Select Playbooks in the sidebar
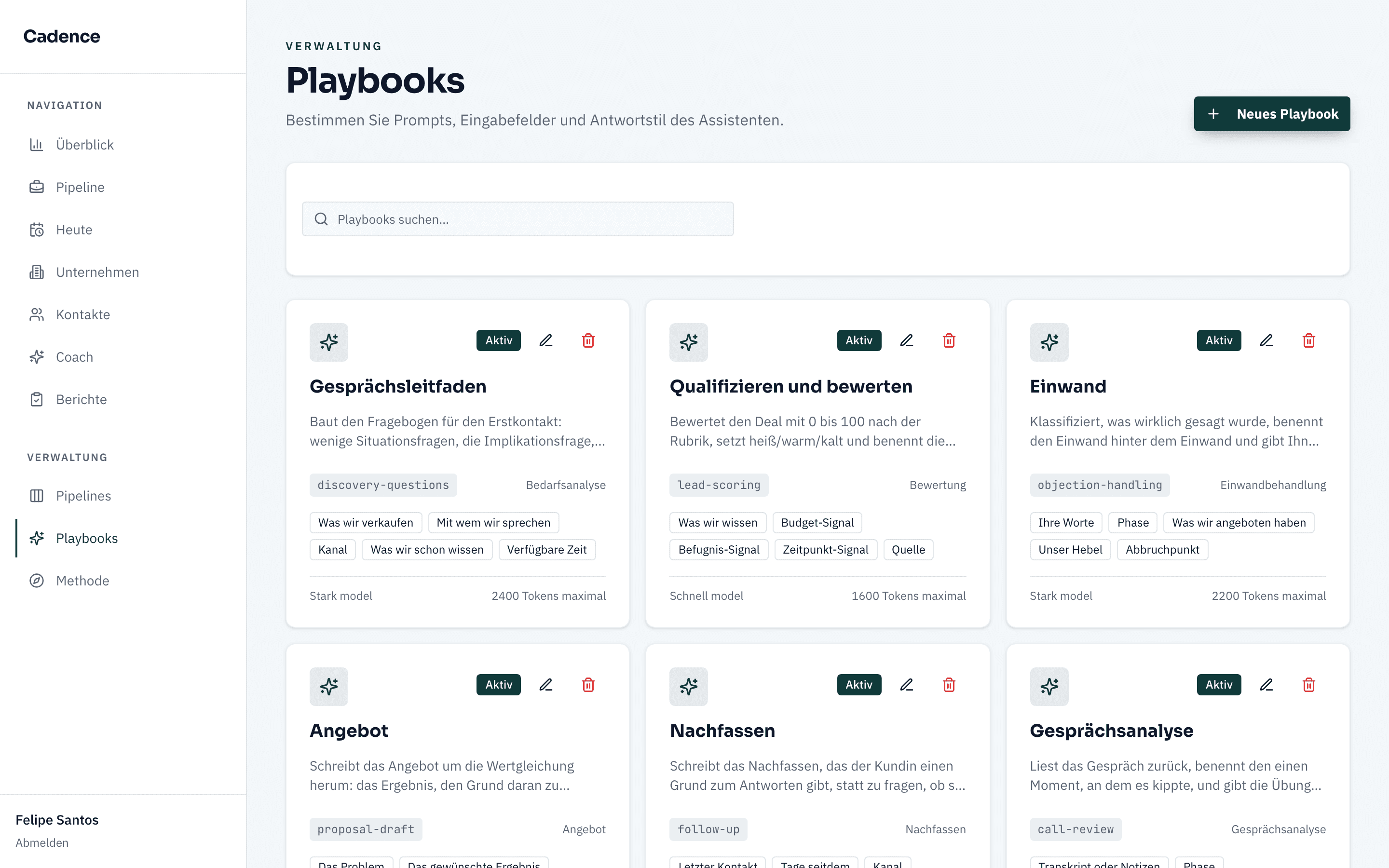This screenshot has height=868, width=1389. (123, 539)
